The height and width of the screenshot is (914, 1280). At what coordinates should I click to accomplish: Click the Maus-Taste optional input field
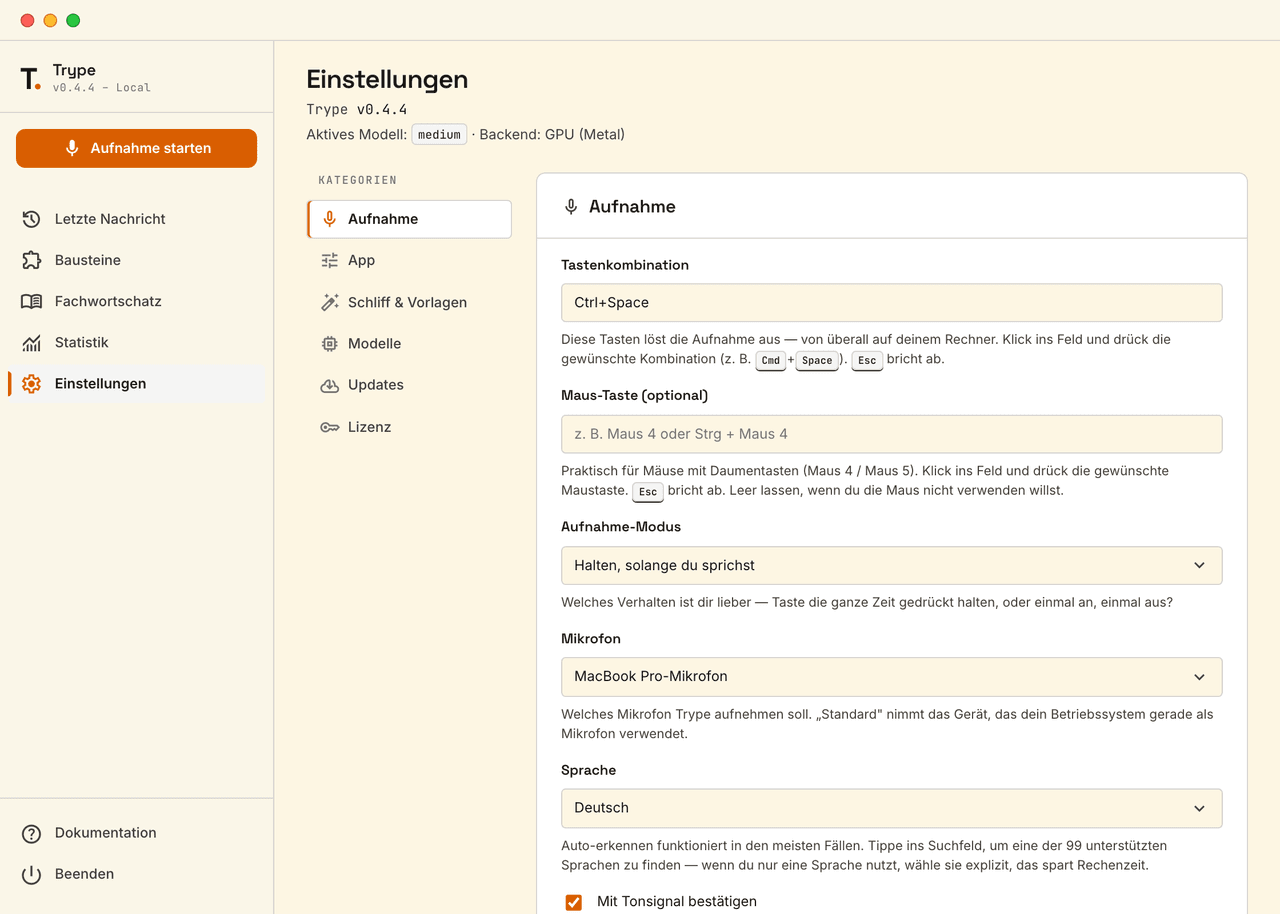(892, 434)
